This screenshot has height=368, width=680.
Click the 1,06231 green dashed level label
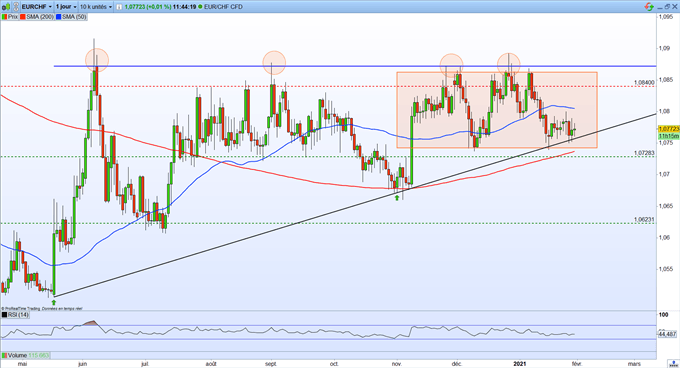644,220
